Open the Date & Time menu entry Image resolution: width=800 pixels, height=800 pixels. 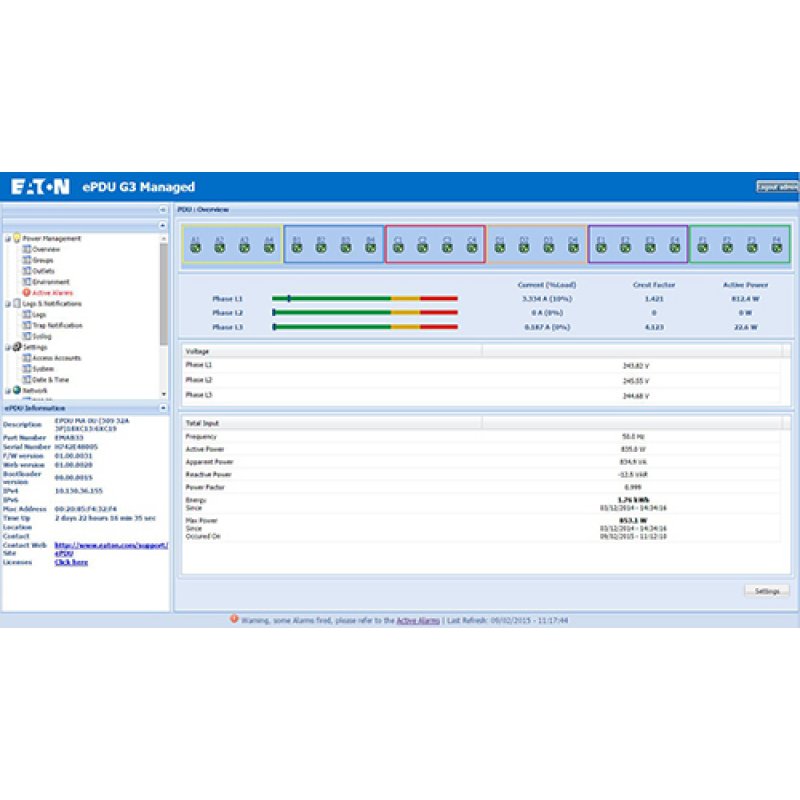point(27,379)
